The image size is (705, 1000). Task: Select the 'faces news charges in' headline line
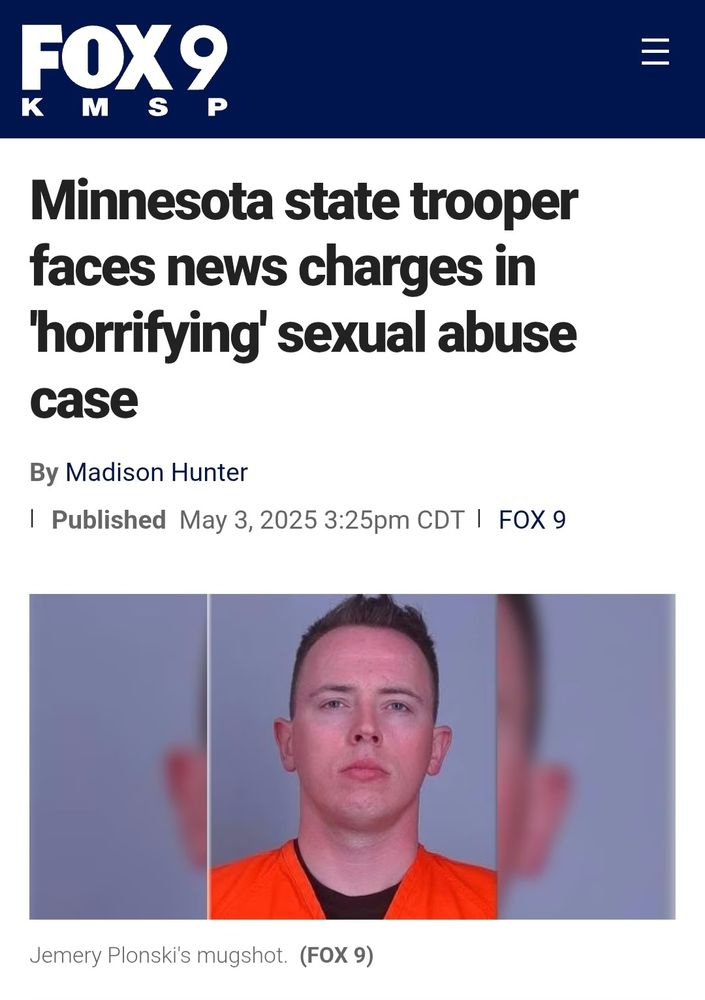click(x=283, y=269)
